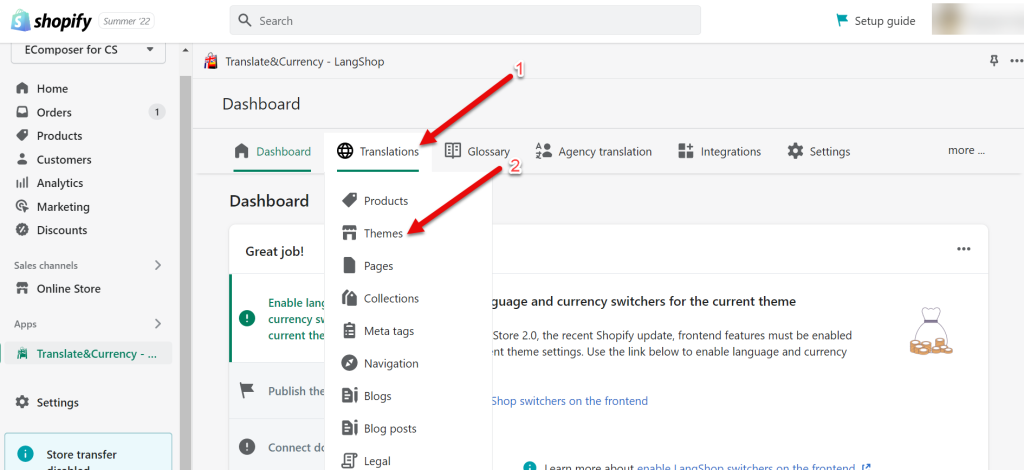Select the Connect do... step row
This screenshot has width=1024, height=470.
[278, 447]
